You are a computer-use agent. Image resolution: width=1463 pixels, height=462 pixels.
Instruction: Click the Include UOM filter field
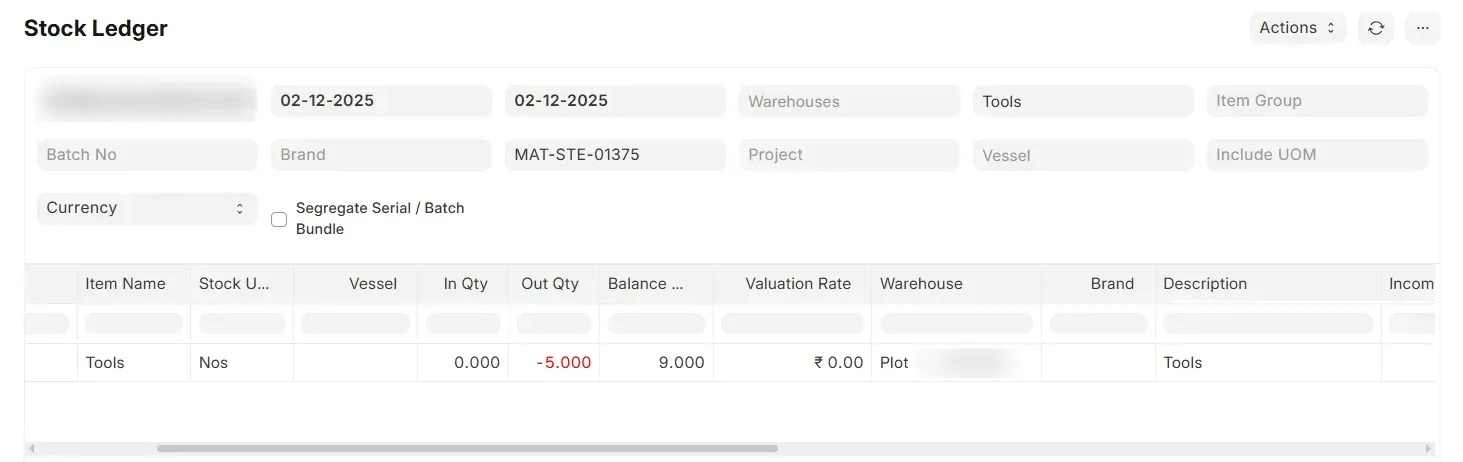coord(1317,155)
